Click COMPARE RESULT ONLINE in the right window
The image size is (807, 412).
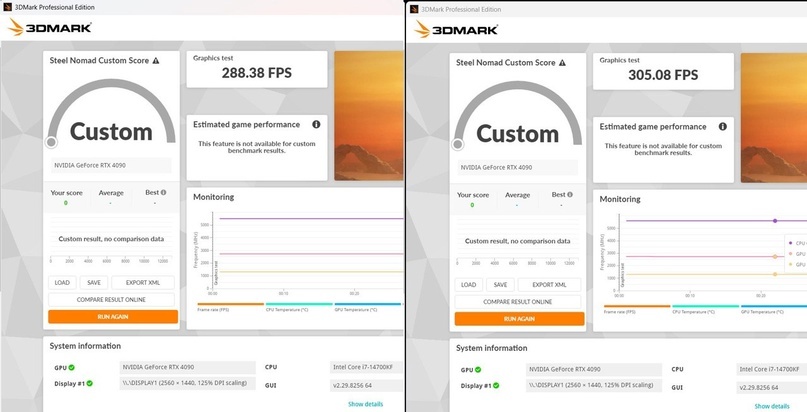518,301
